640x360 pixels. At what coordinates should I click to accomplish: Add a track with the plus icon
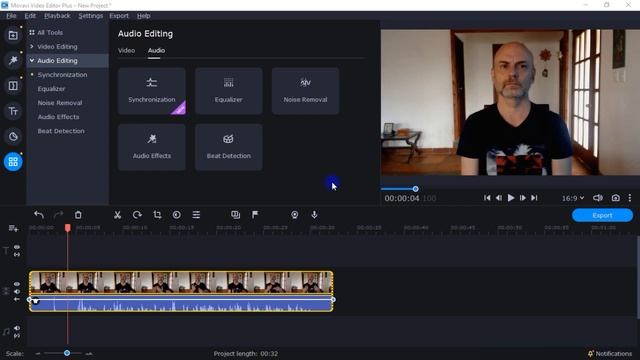tap(13, 228)
